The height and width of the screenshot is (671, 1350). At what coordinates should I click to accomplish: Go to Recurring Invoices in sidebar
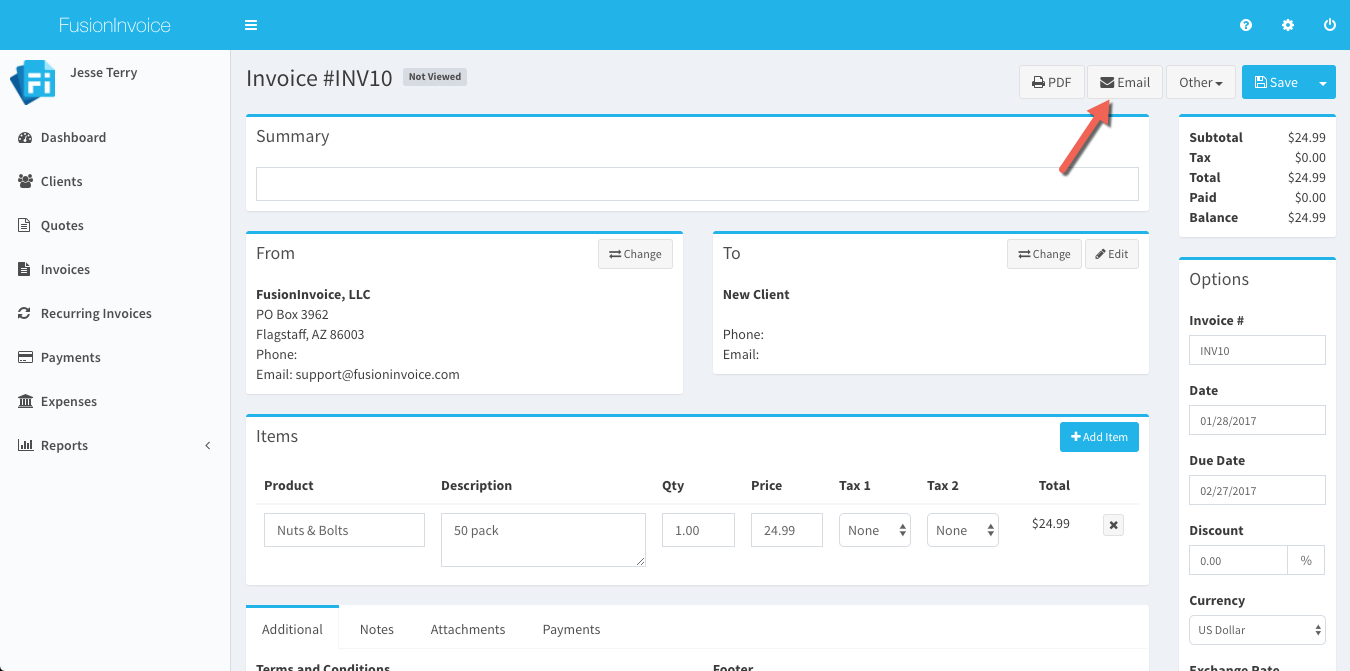(x=96, y=313)
